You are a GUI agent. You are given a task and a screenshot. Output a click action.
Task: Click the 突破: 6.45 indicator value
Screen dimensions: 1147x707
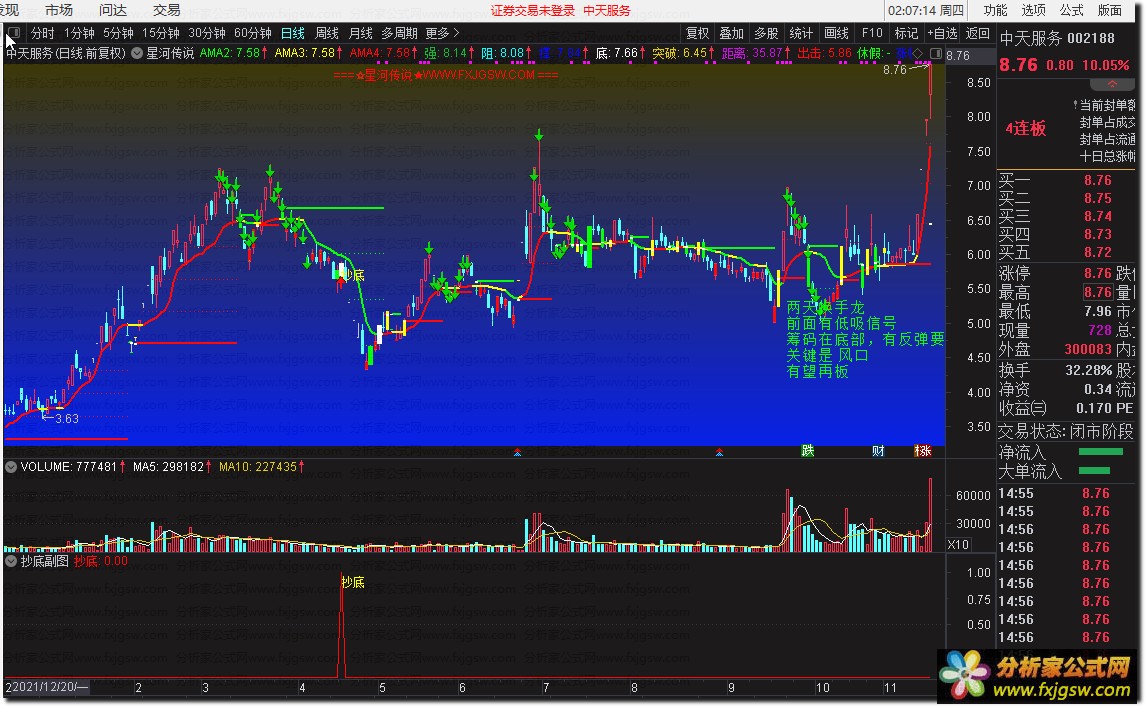683,53
